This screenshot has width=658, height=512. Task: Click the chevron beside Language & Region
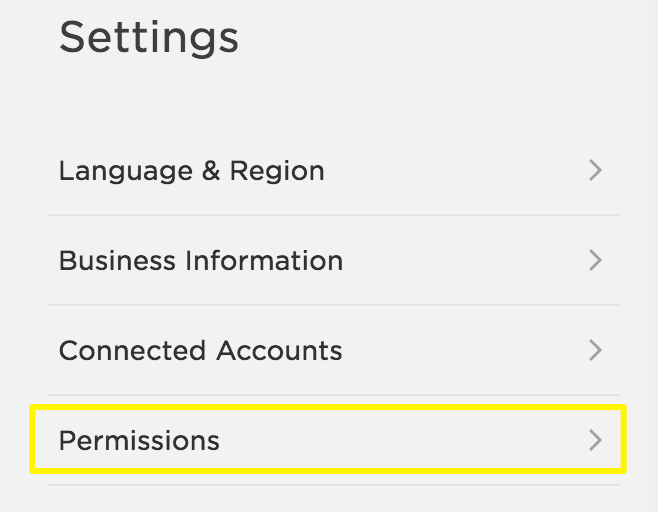[x=595, y=170]
